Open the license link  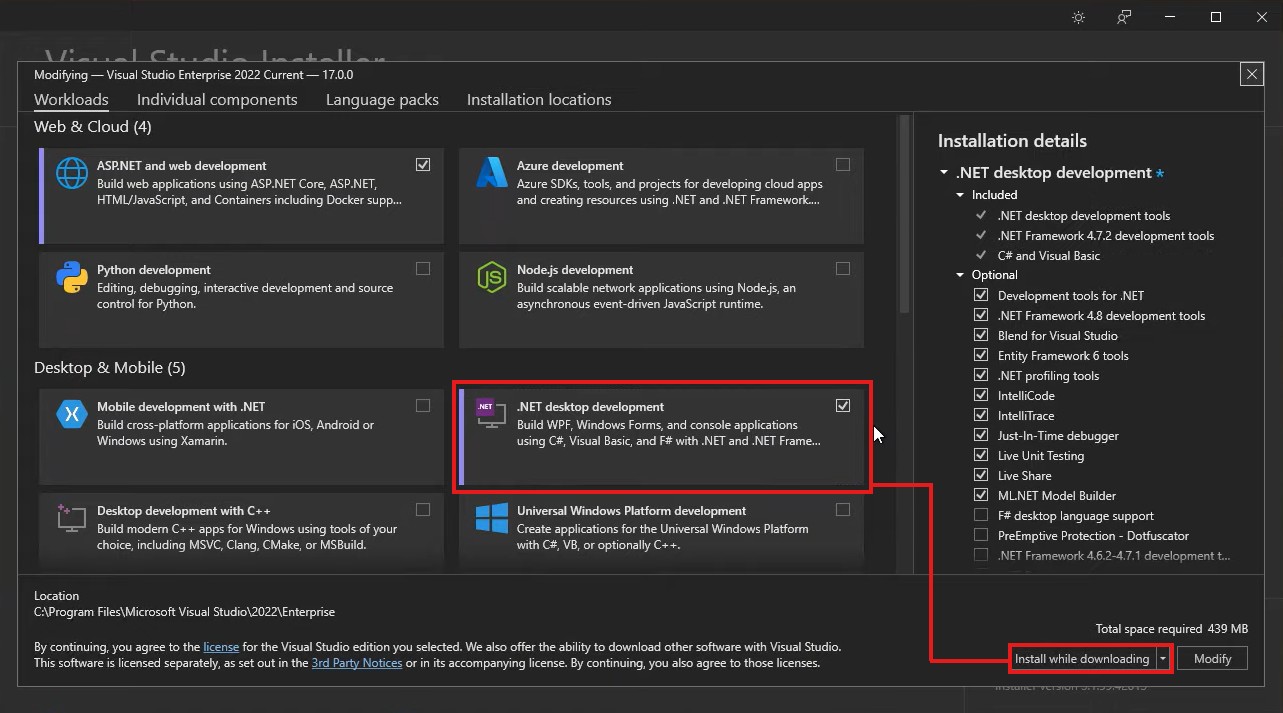[x=221, y=647]
